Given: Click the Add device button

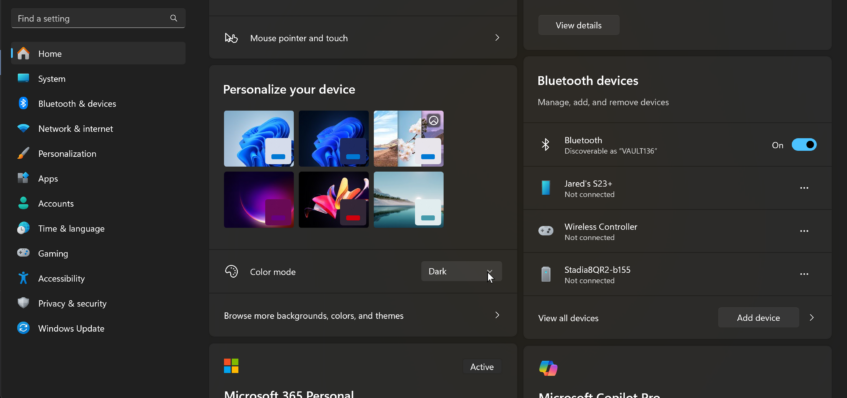Looking at the screenshot, I should coord(758,318).
